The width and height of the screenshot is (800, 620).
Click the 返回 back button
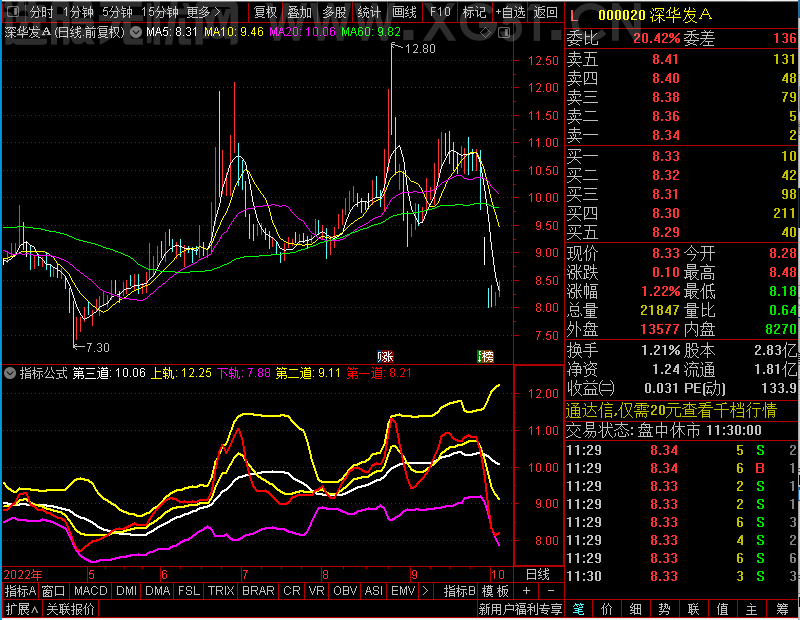point(545,12)
